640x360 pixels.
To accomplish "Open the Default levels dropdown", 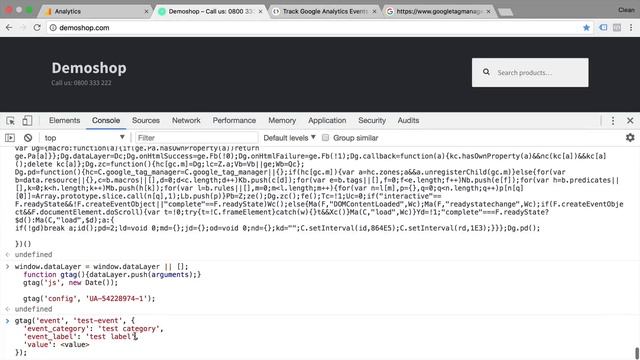I will (x=289, y=138).
